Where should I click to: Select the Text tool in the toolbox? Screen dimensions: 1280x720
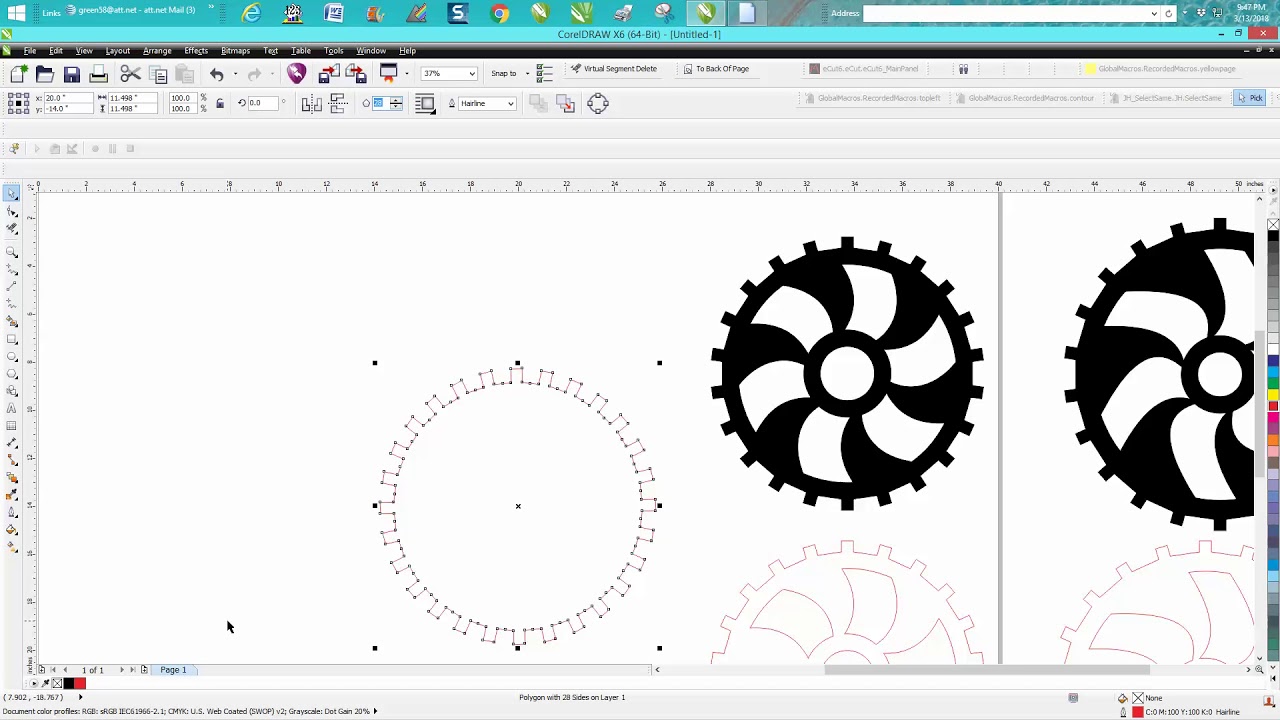click(x=12, y=409)
